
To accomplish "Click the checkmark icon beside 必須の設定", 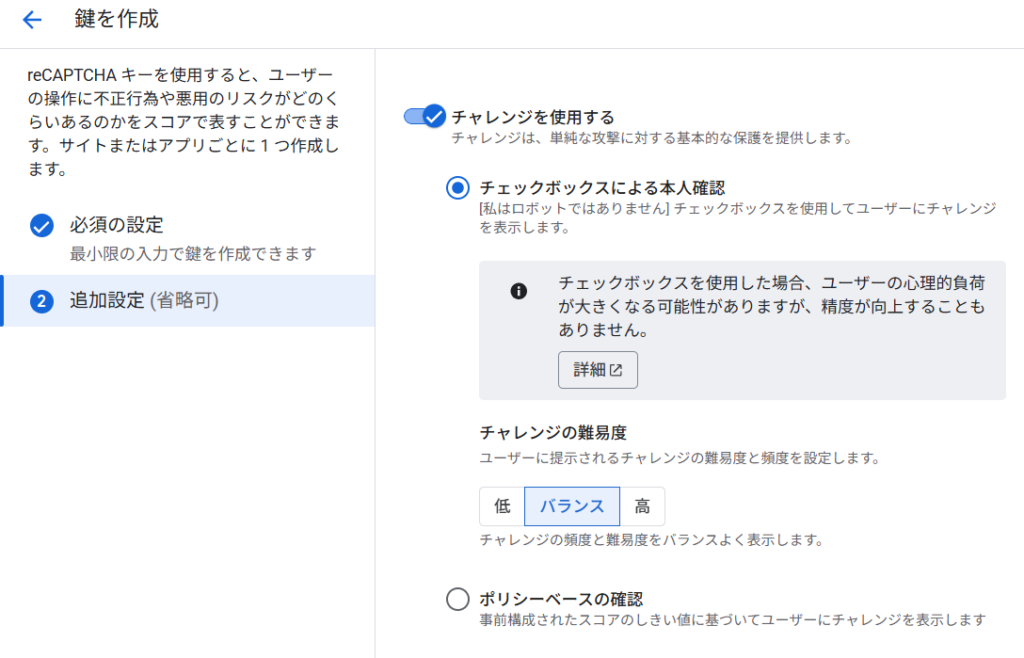I will tap(41, 225).
